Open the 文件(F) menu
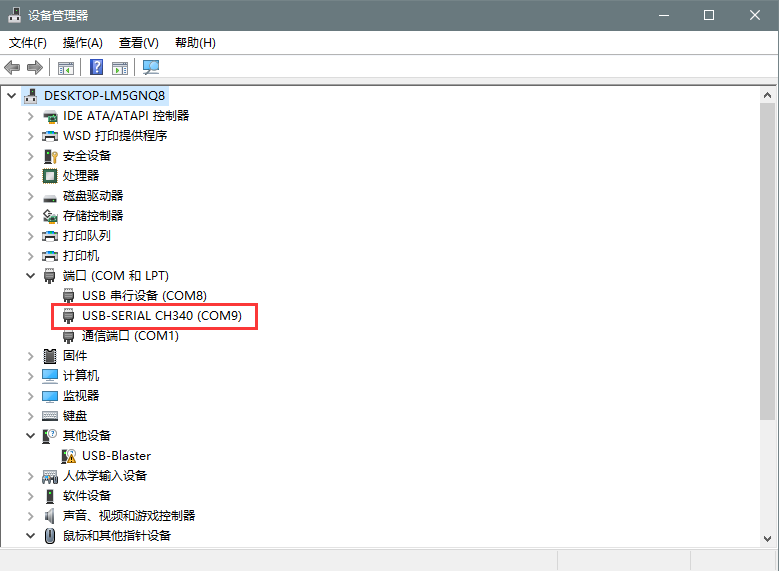The width and height of the screenshot is (779, 571). 28,43
